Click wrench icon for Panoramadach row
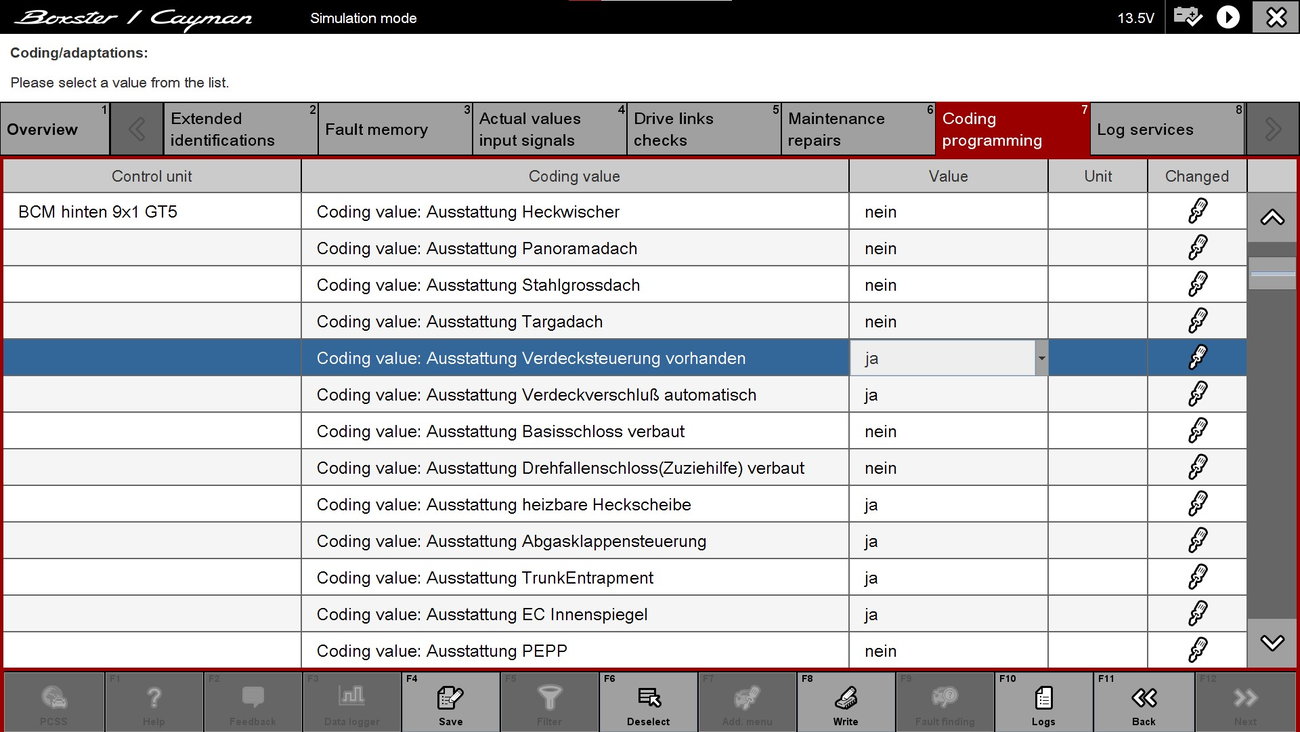Screen dimensions: 1300x732 1197,248
